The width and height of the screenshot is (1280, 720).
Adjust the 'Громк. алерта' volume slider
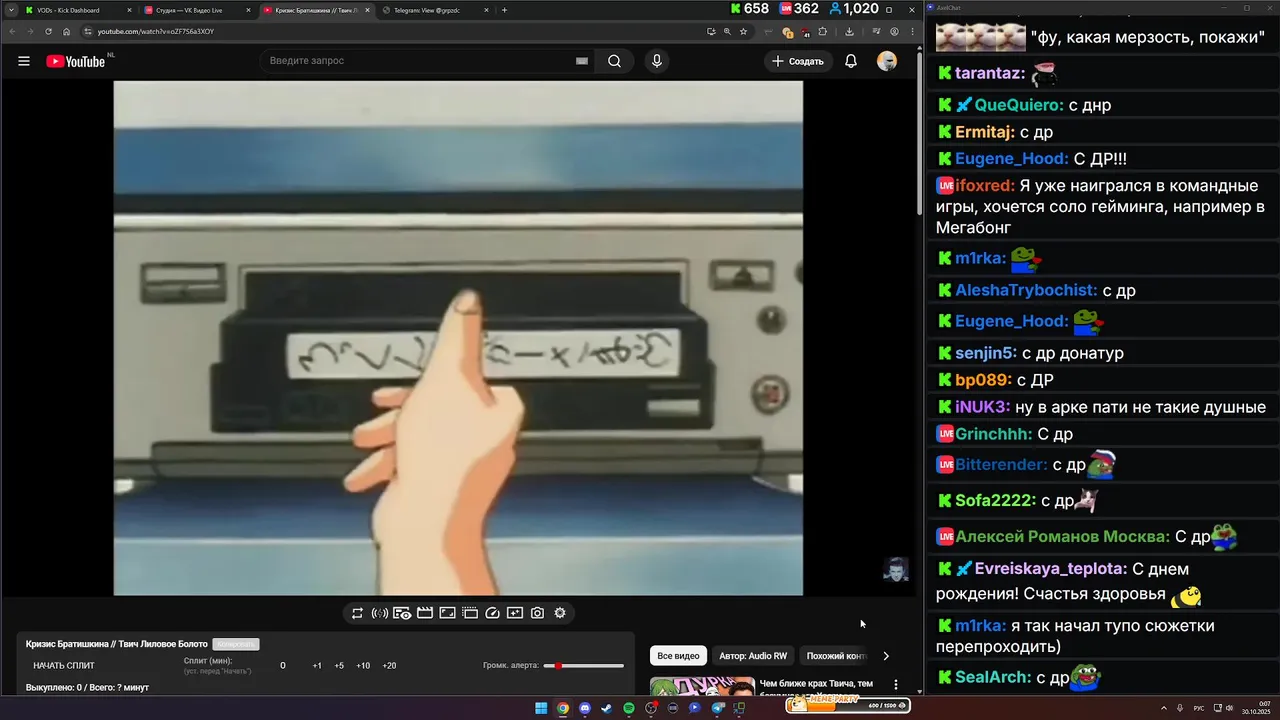583,665
